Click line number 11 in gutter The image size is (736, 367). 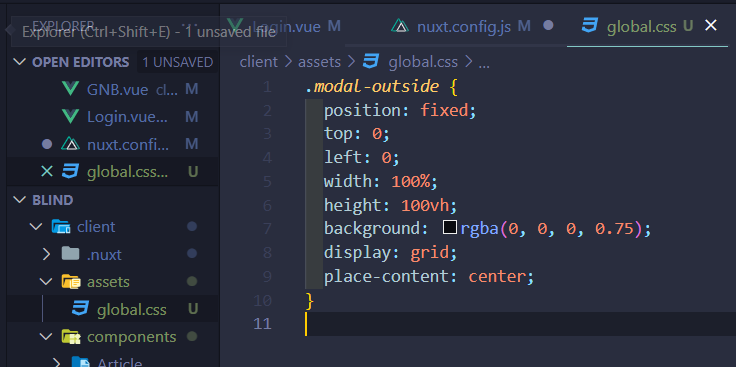262,324
